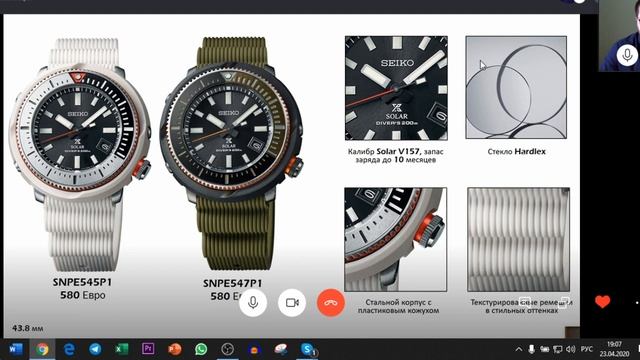Screen dimensions: 640x360
Task: Open the clock showing 19:07
Action: 614,349
